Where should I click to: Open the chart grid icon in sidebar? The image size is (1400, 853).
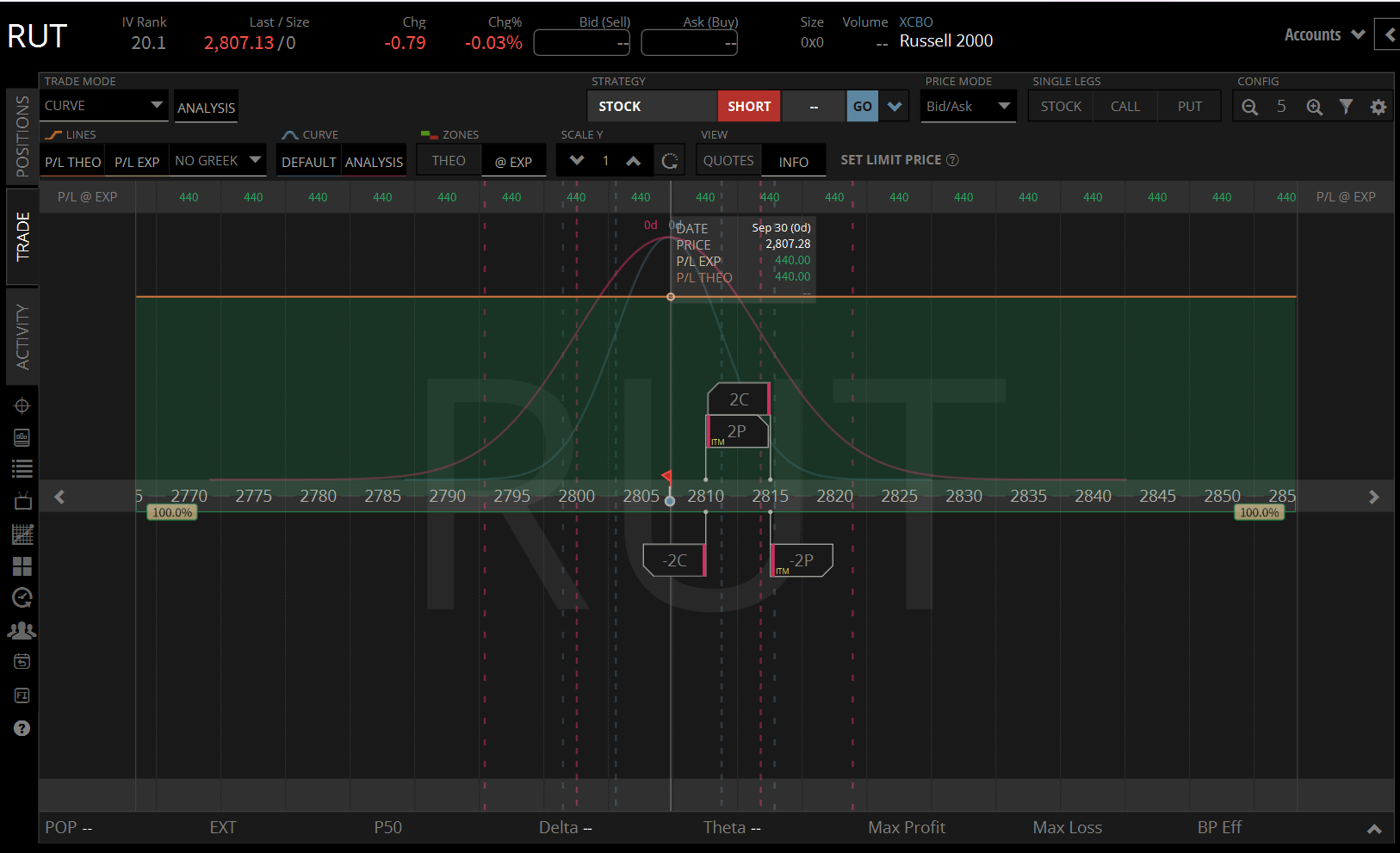22,535
